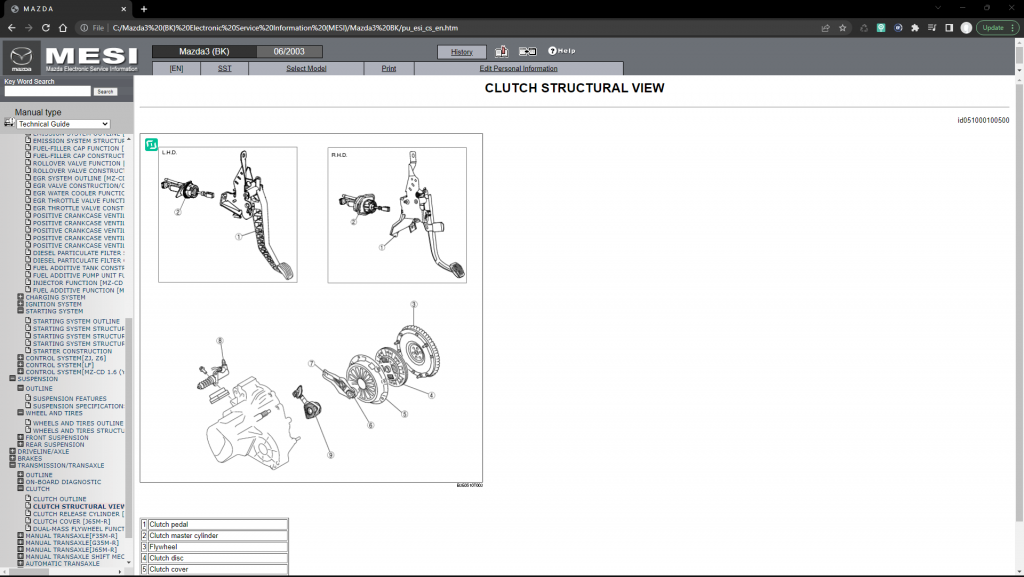Collapse the SUSPENSION tree node
The image size is (1024, 577).
pos(13,379)
